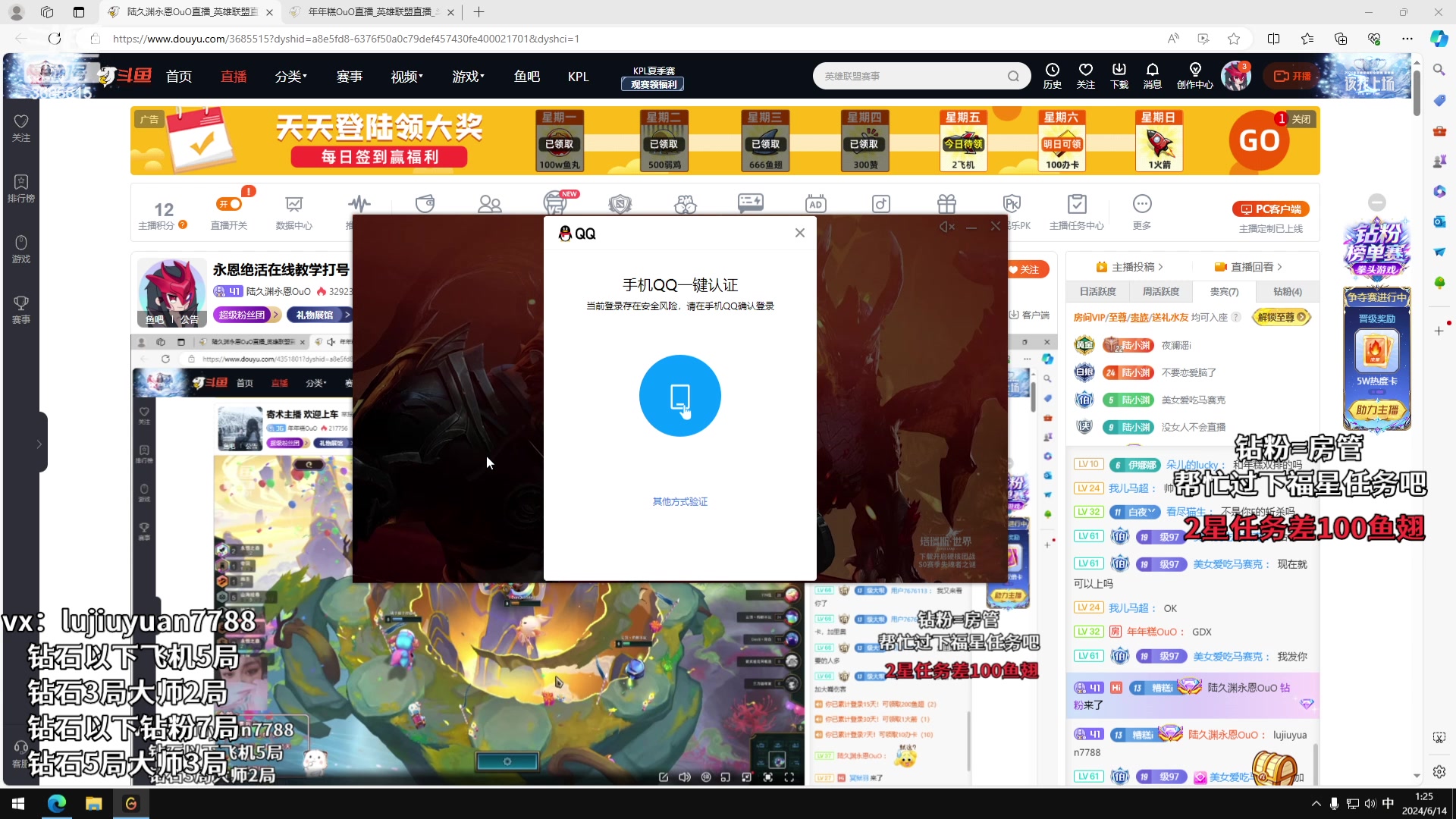Image resolution: width=1456 pixels, height=819 pixels.
Task: Open the browser favorites star icon
Action: click(x=1234, y=39)
